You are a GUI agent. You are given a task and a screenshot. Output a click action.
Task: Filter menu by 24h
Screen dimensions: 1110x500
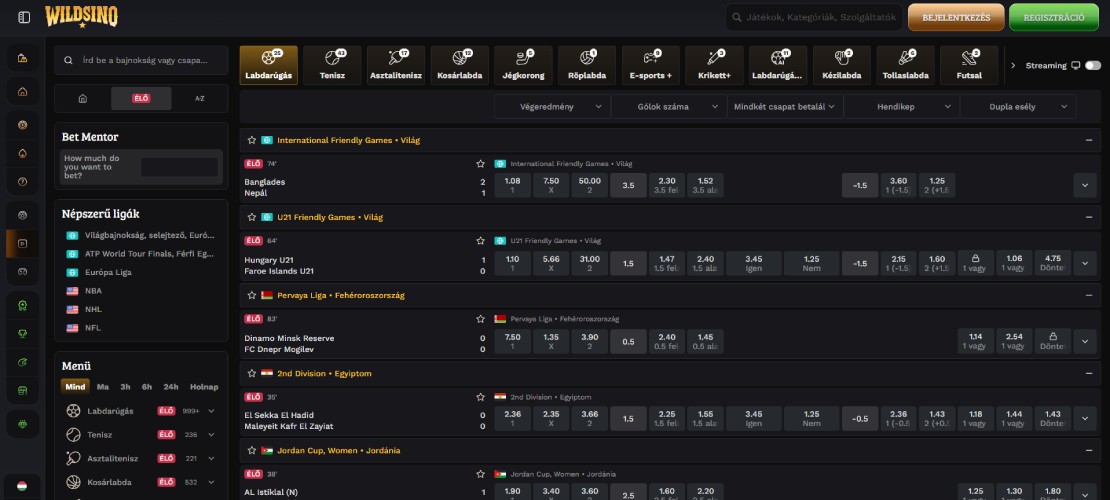[171, 387]
